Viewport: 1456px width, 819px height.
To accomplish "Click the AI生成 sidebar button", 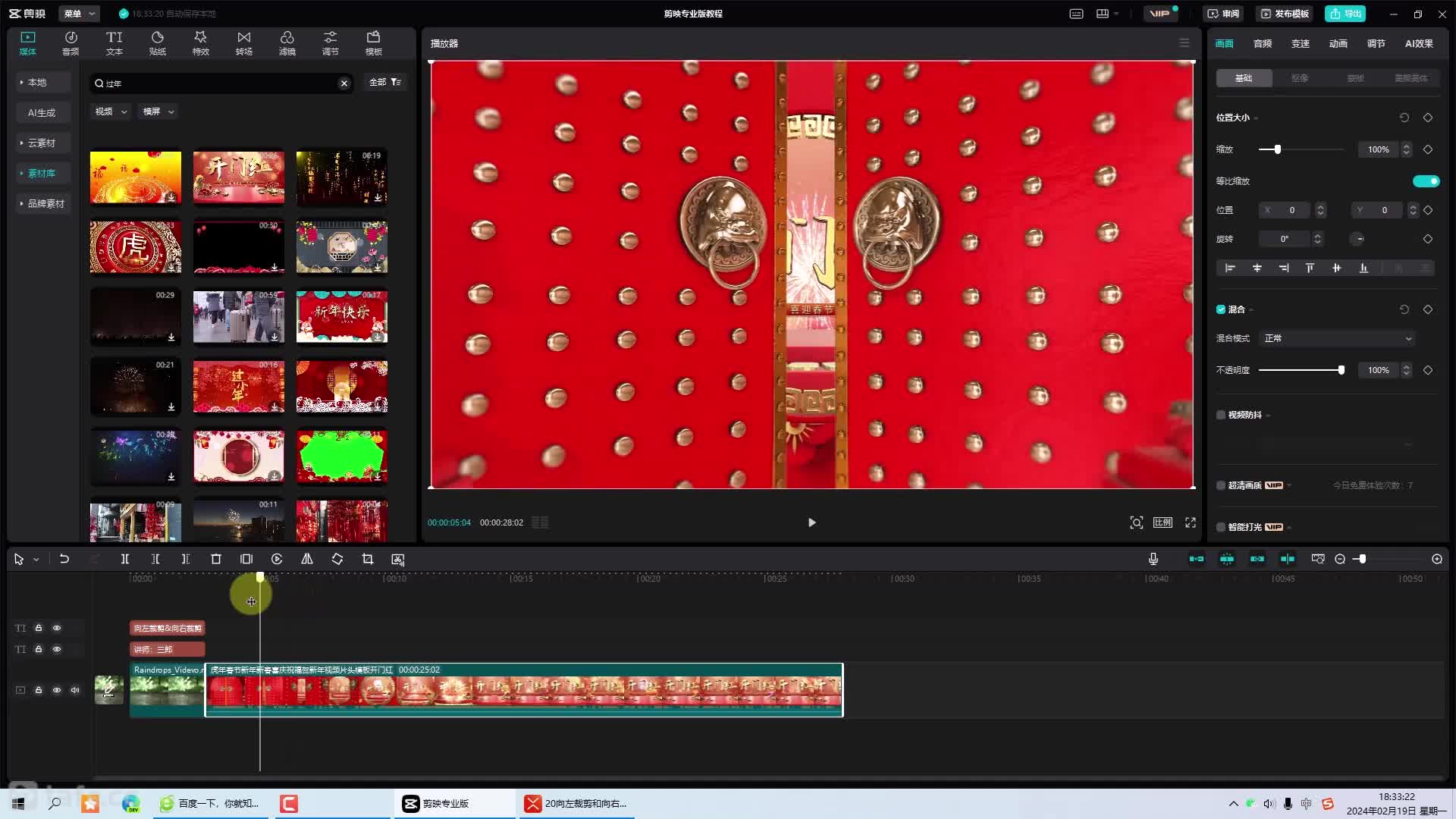I will pos(43,112).
